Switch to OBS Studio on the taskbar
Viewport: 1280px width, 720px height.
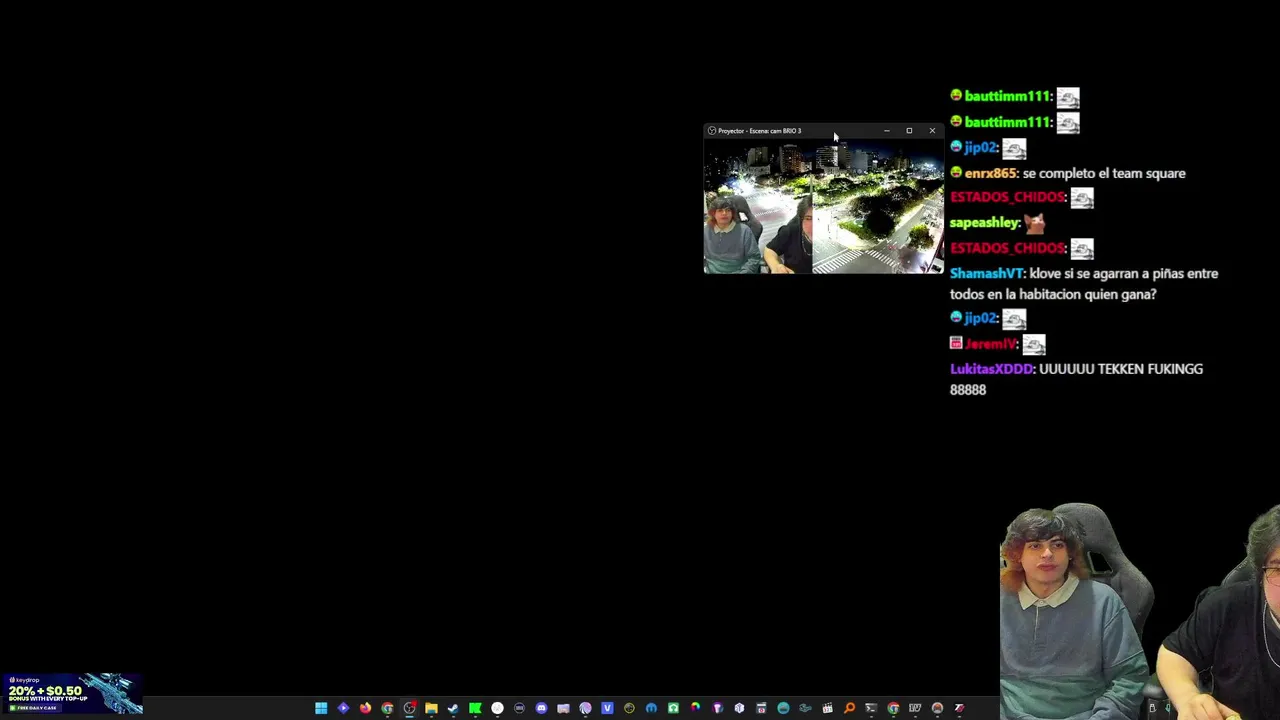[x=409, y=708]
